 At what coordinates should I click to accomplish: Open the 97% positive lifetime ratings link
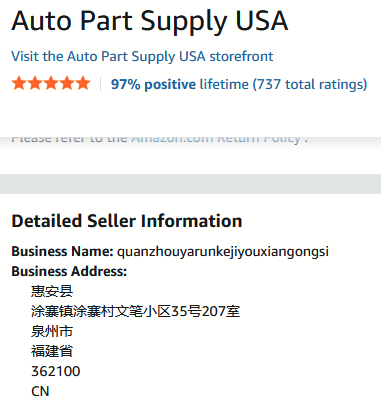pos(239,84)
